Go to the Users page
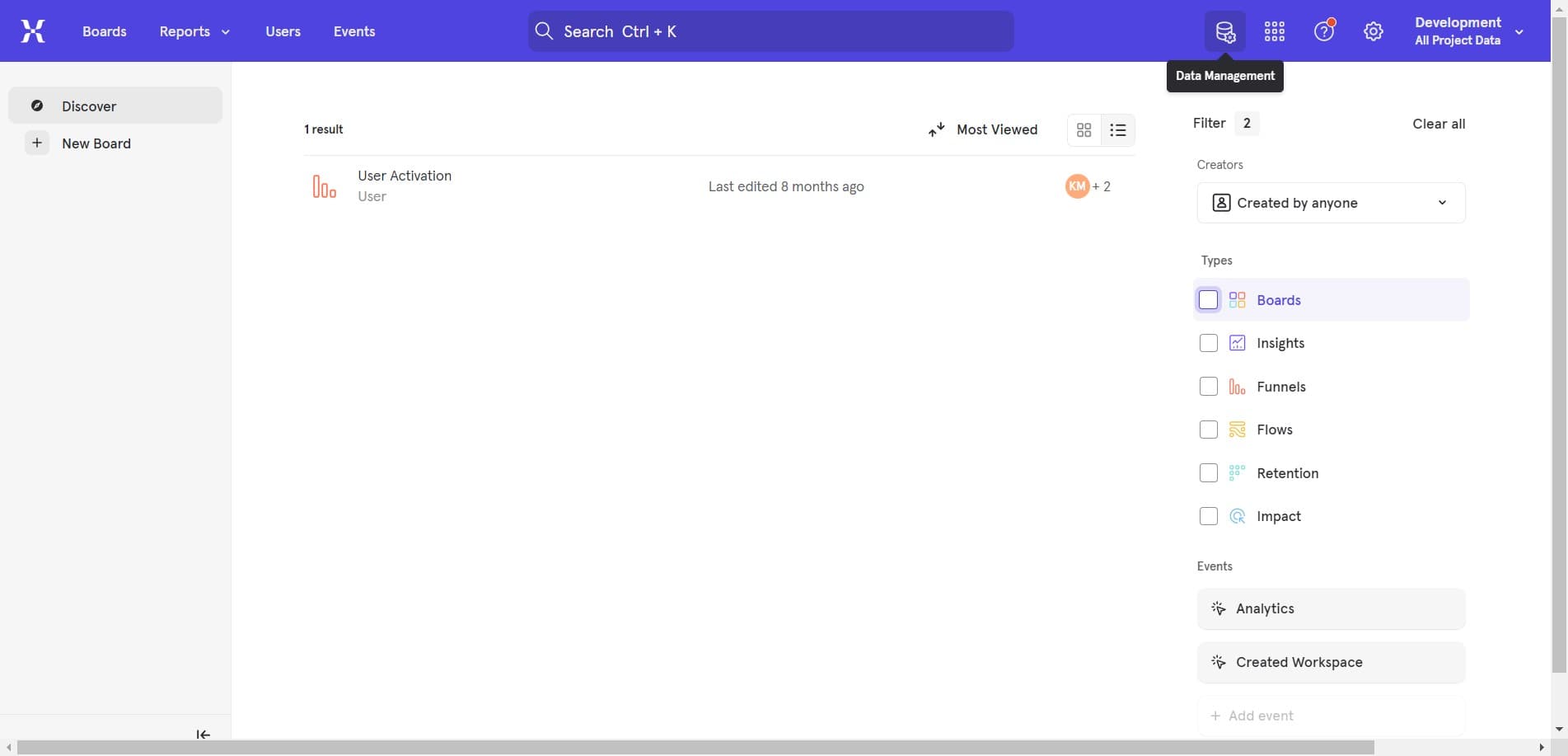 (x=283, y=31)
